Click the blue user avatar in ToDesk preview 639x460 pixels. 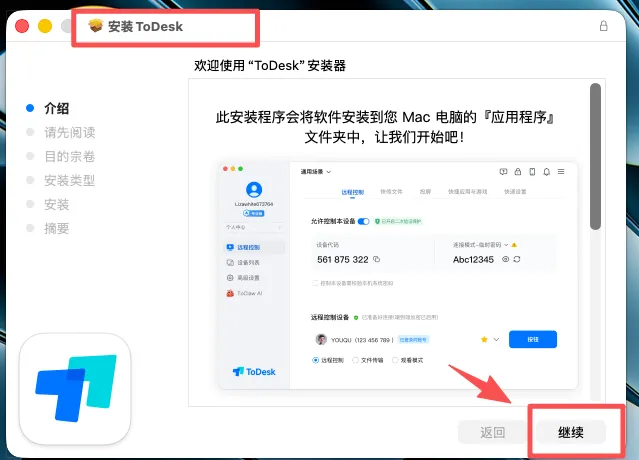(x=254, y=189)
